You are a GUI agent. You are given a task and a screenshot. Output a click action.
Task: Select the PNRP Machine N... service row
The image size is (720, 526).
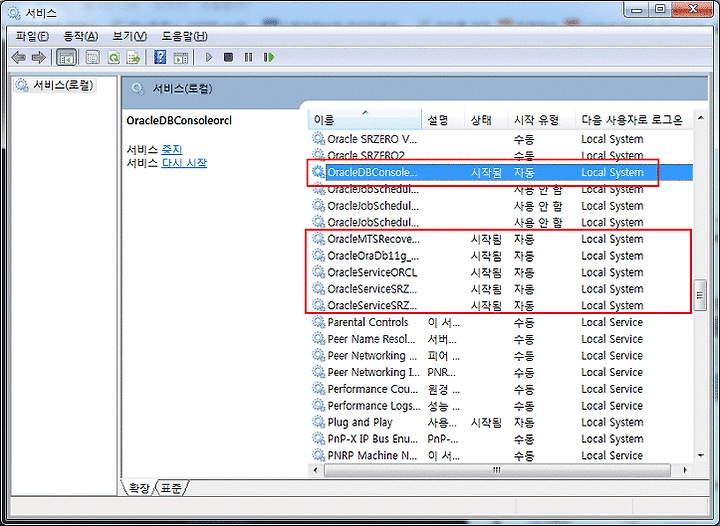pyautogui.click(x=501, y=455)
